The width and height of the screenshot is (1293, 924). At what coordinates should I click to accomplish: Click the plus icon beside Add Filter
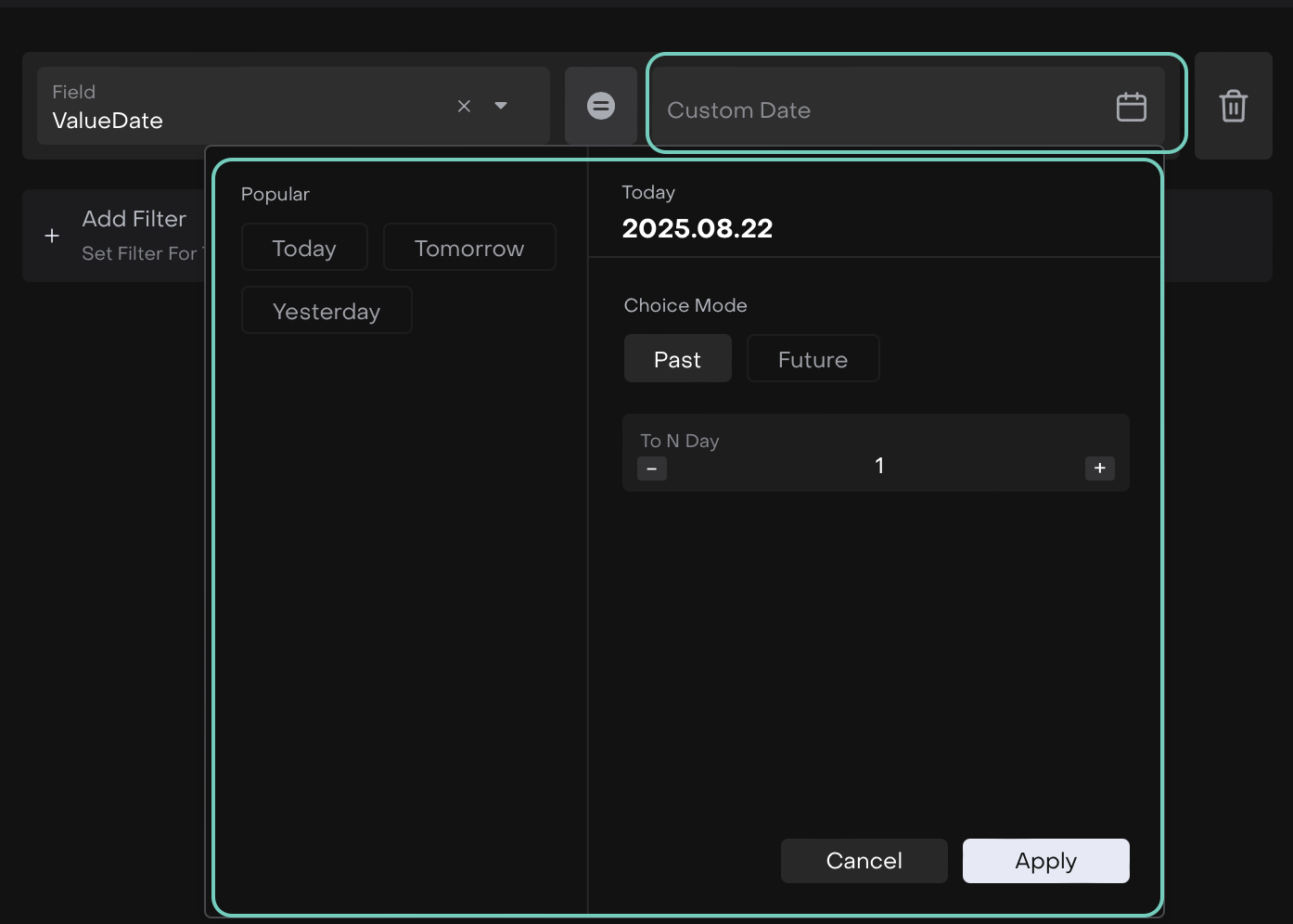coord(52,236)
